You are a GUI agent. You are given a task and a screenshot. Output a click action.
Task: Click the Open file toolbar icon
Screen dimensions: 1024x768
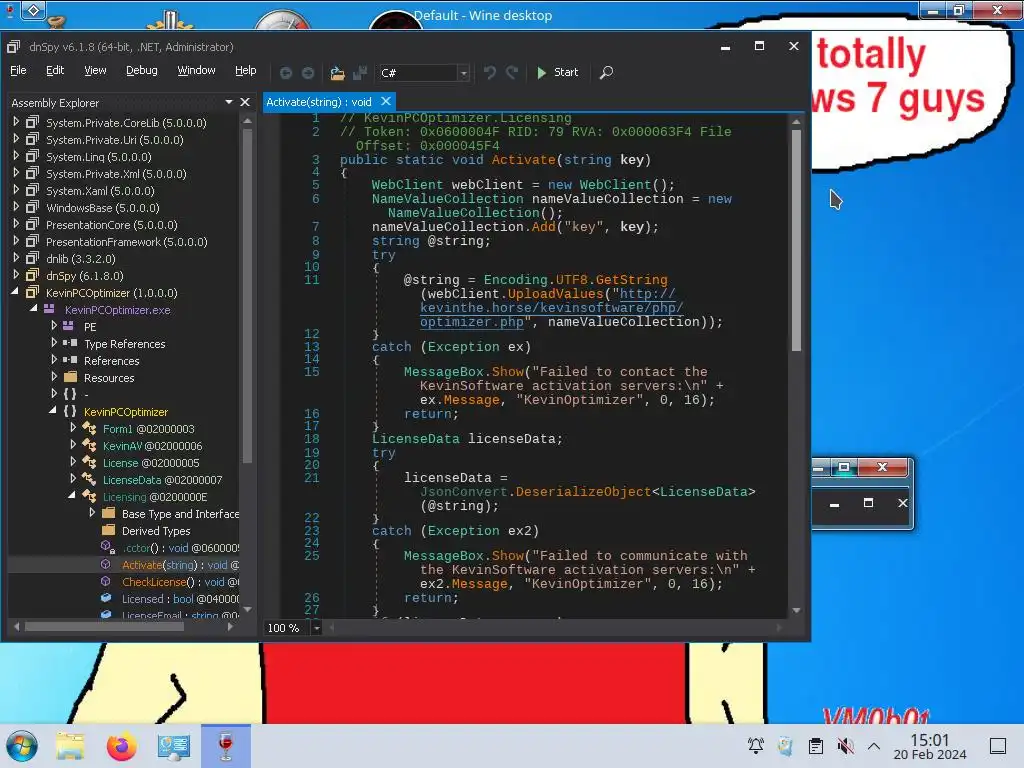point(337,72)
